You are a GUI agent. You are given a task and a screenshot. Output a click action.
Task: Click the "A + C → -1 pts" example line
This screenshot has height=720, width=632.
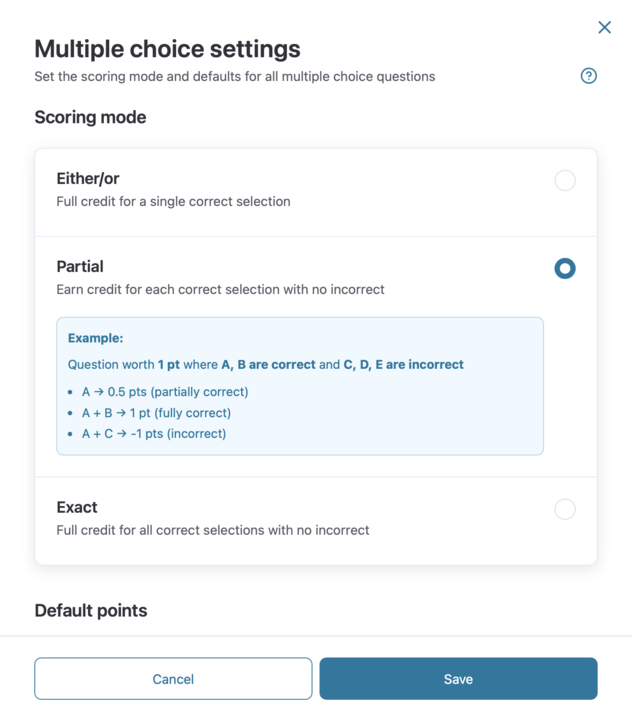point(154,434)
